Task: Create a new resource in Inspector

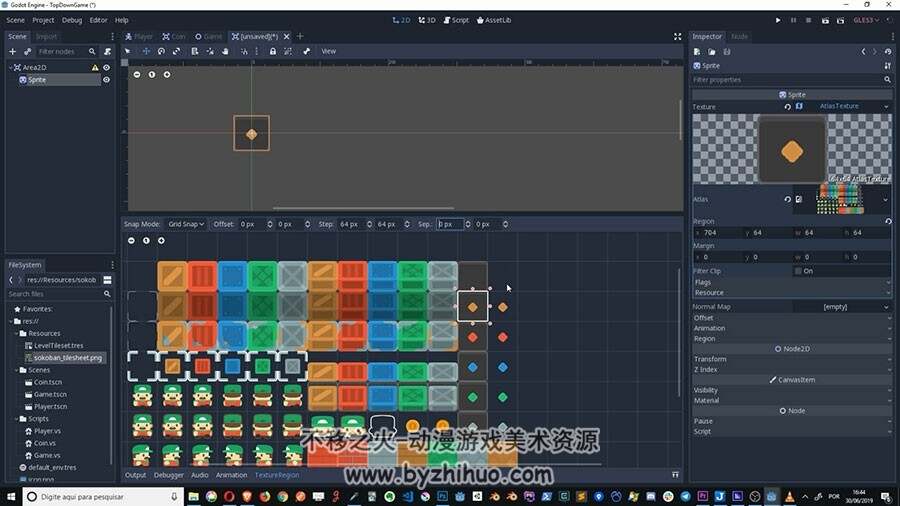Action: [697, 52]
